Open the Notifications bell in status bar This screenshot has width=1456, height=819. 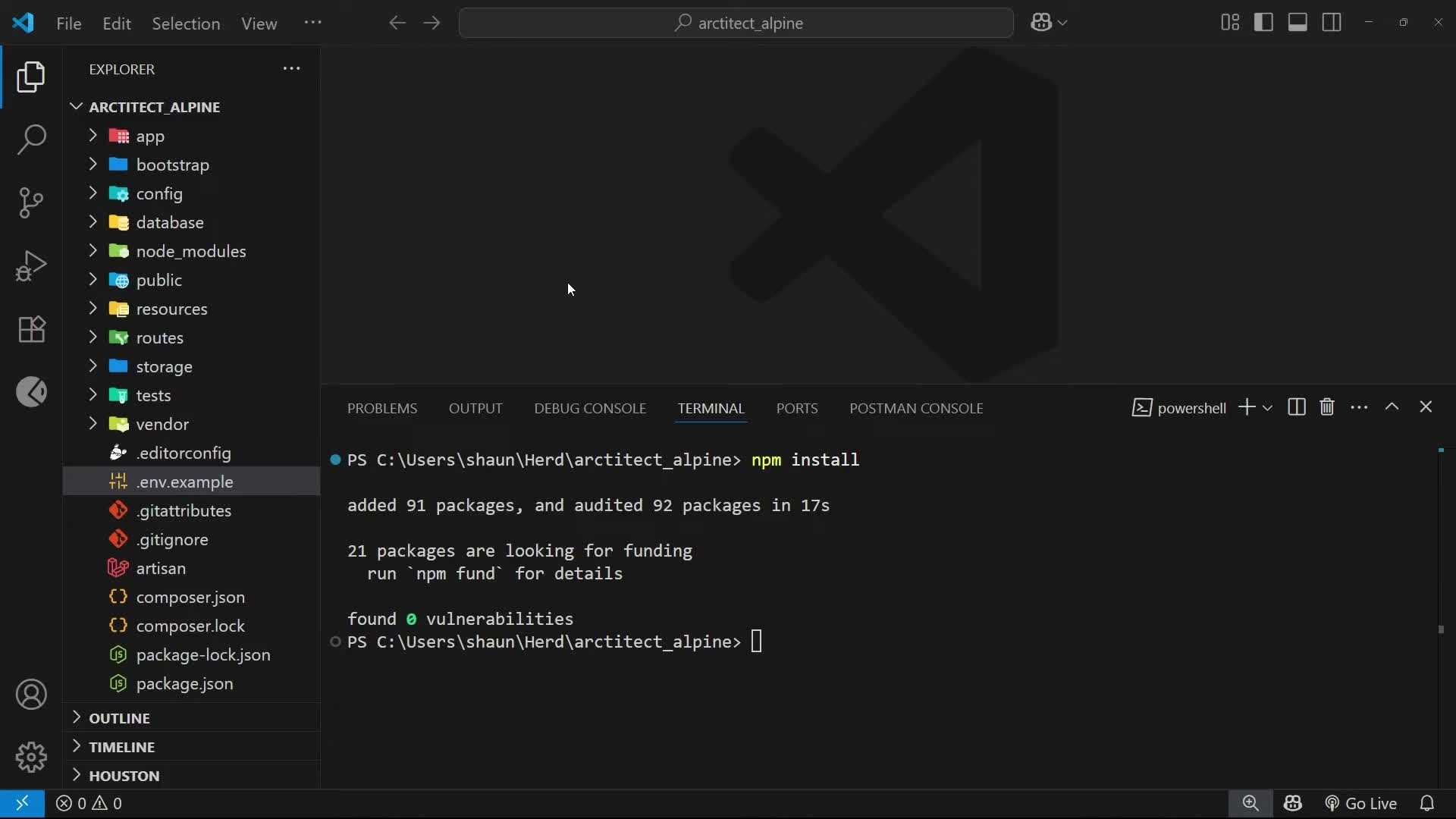[x=1426, y=803]
